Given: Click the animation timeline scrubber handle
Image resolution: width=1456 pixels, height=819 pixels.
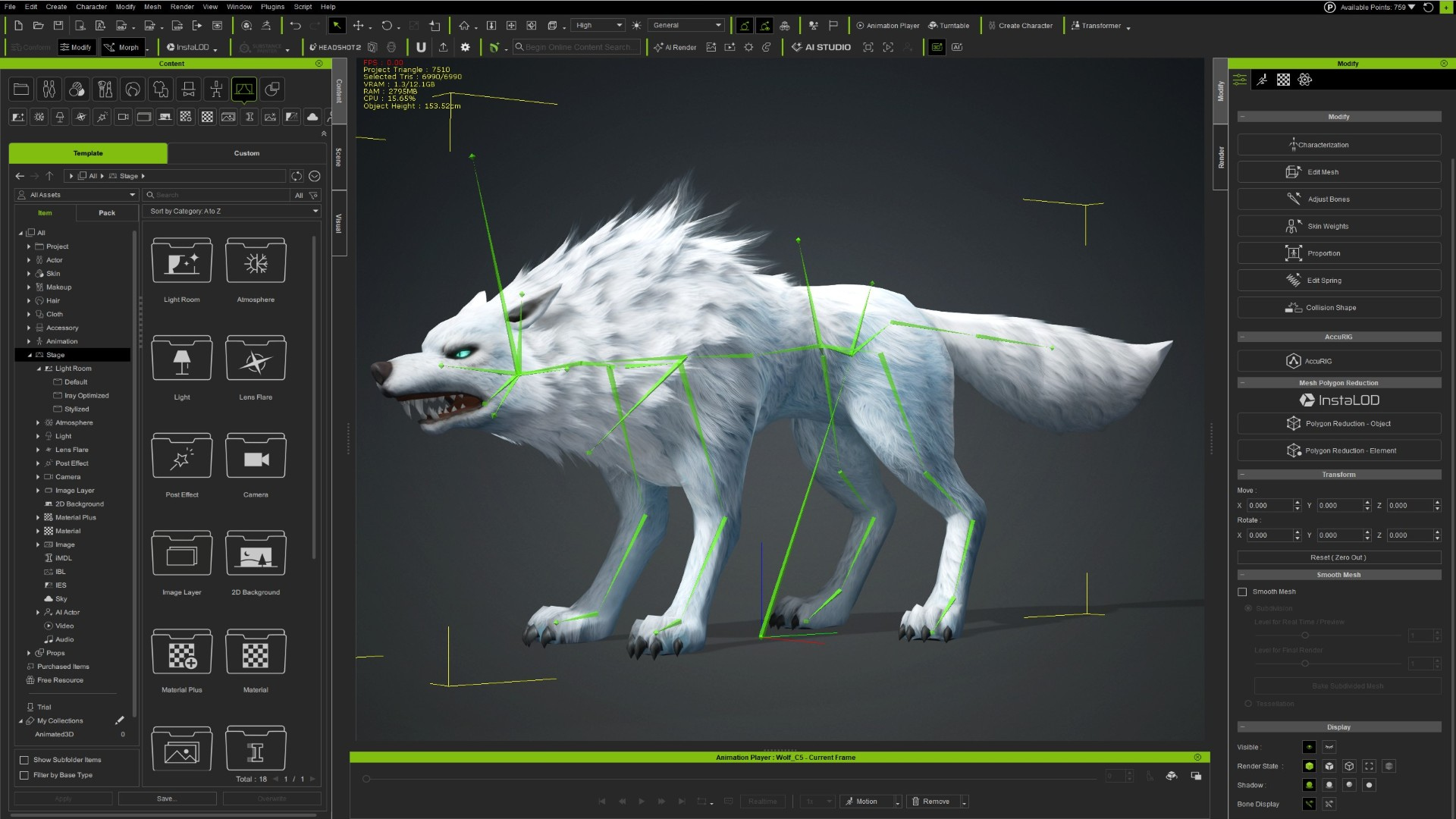Looking at the screenshot, I should point(366,779).
